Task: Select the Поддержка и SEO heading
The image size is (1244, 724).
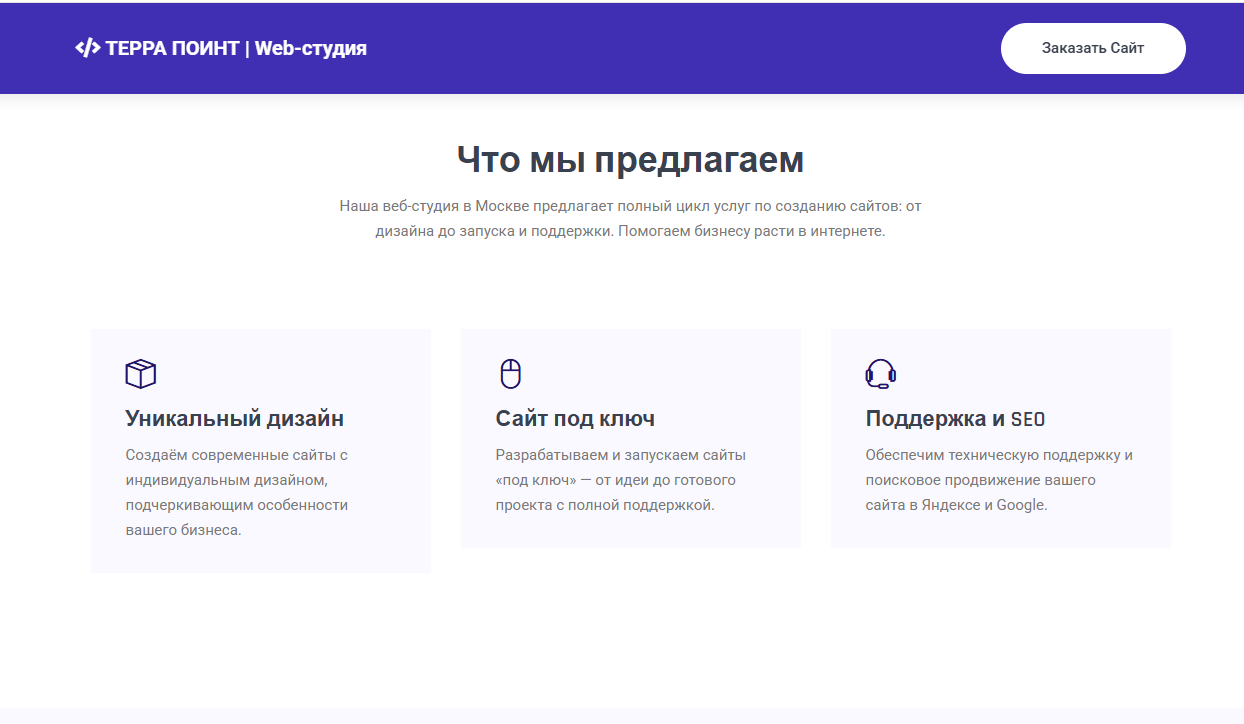Action: (955, 419)
